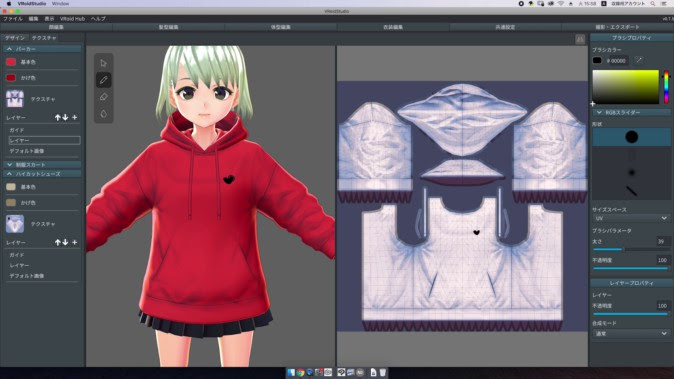Choose the faint square brush shape
This screenshot has height=379, width=674.
coord(631,155)
